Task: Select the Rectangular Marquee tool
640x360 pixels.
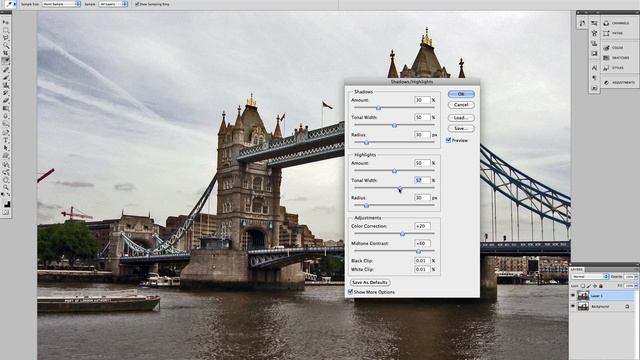Action: coord(6,29)
